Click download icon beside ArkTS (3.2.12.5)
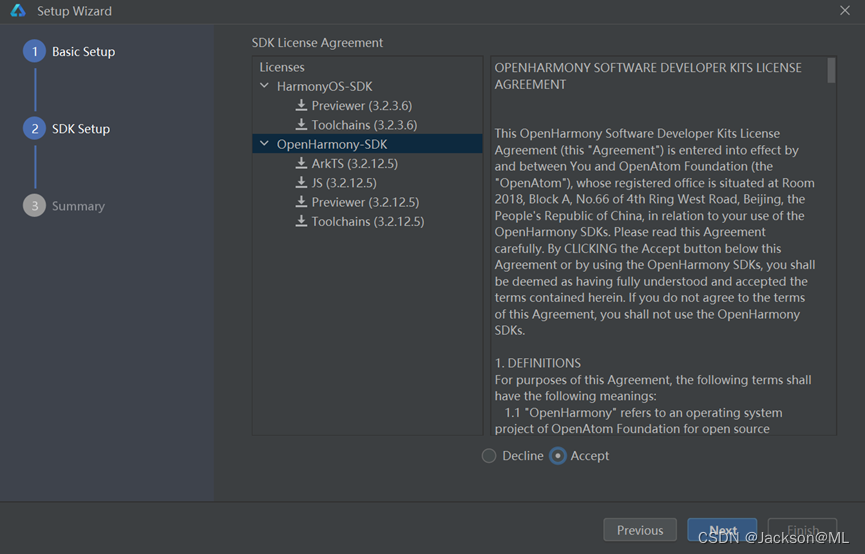The image size is (865, 554). coord(301,163)
